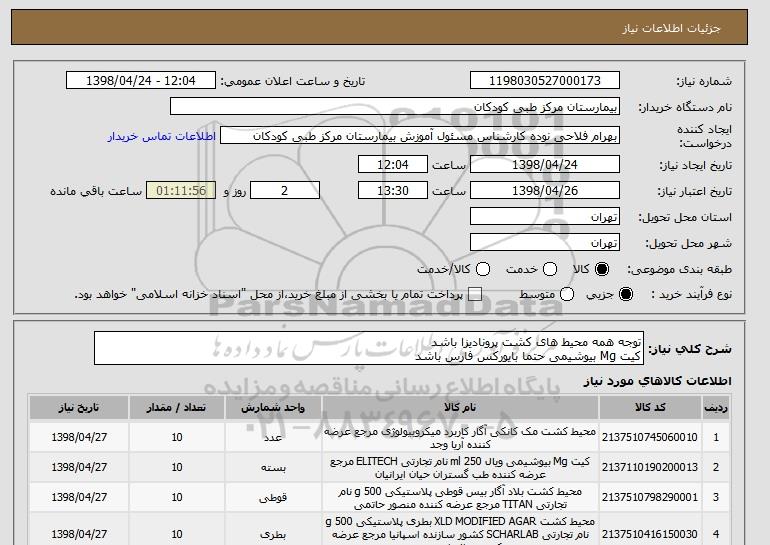770x545 pixels.
Task: Click the جزئیات اطلاعات نیاز page header
Action: [x=671, y=28]
